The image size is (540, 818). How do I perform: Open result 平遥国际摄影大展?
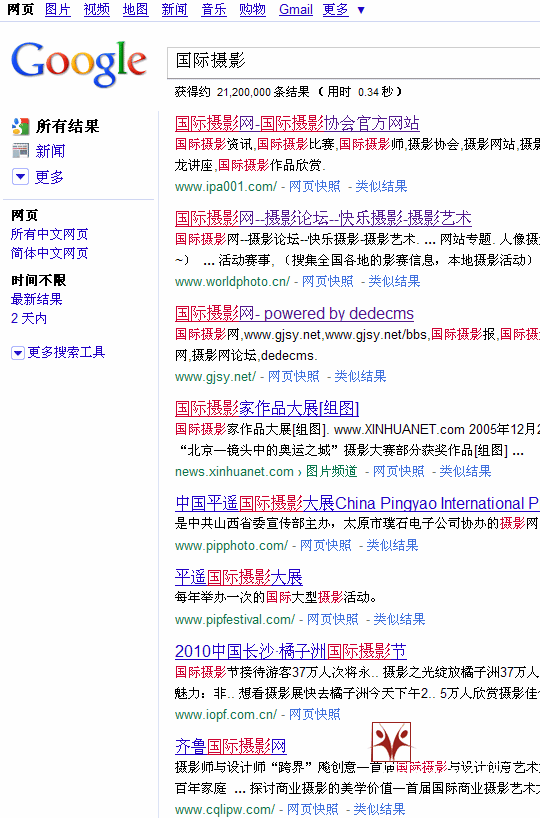click(239, 577)
